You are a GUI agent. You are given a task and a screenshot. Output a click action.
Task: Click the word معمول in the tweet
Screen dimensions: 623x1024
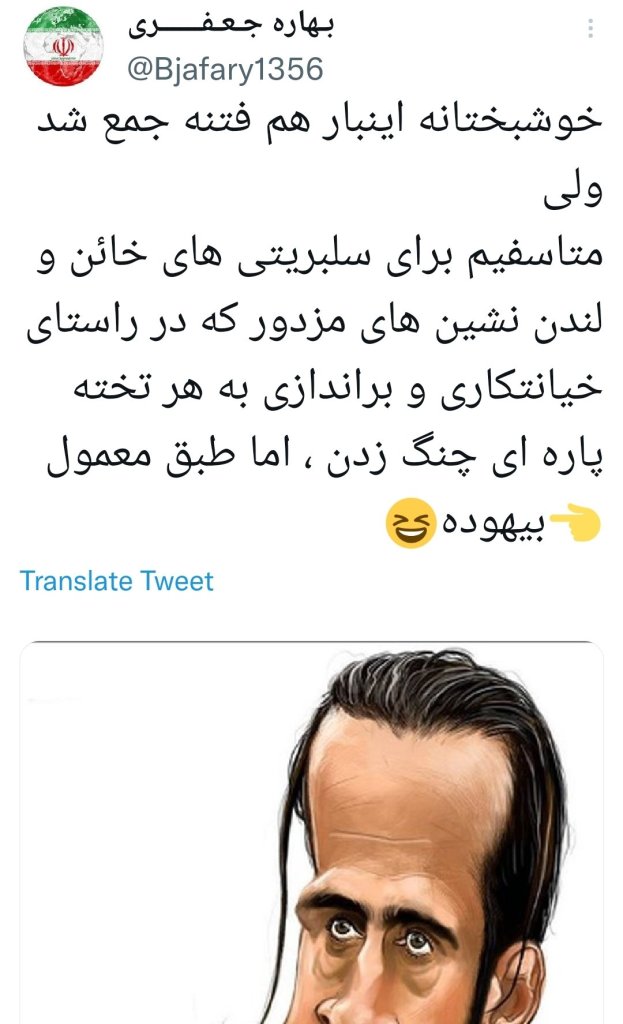point(99,456)
